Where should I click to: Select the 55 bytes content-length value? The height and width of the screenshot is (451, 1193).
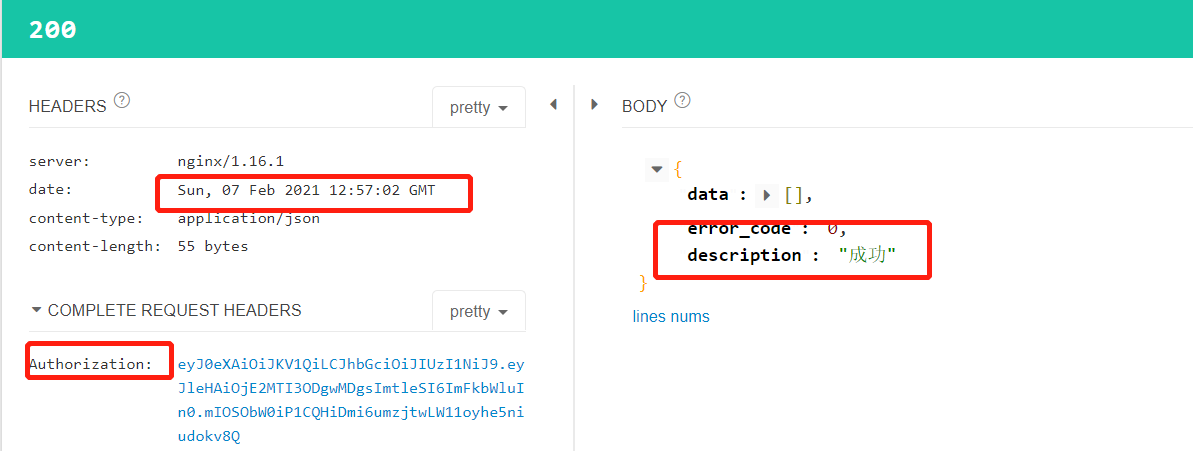tap(213, 246)
